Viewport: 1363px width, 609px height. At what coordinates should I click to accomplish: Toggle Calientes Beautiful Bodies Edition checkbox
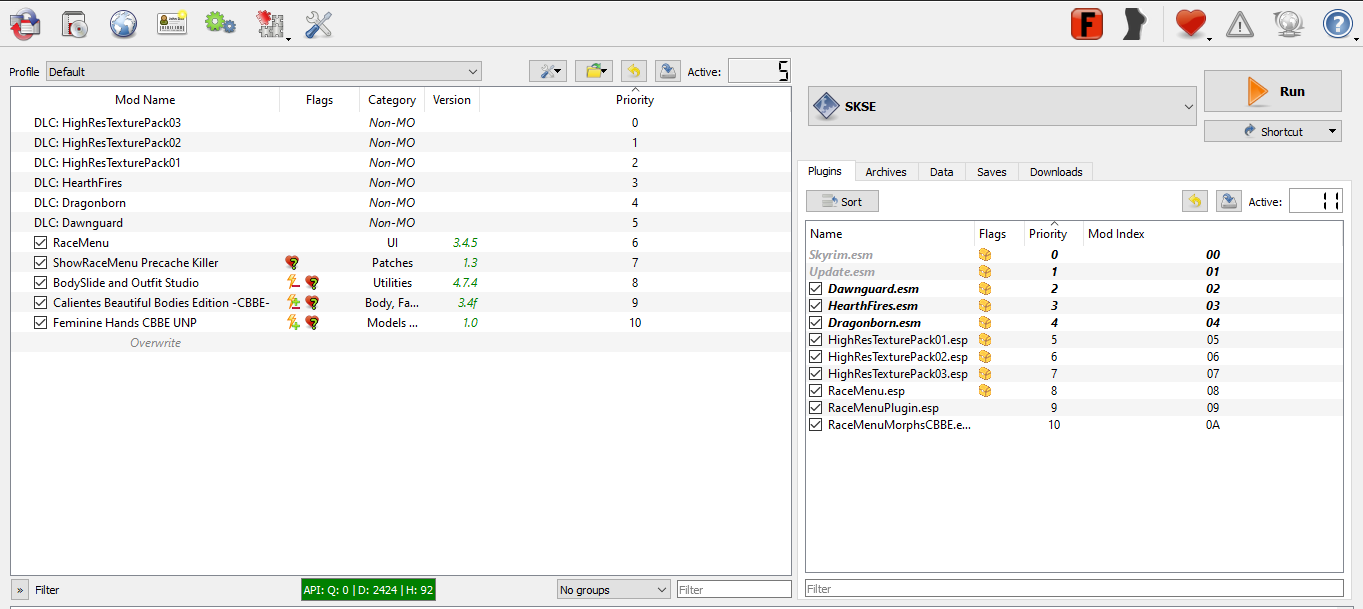coord(40,303)
